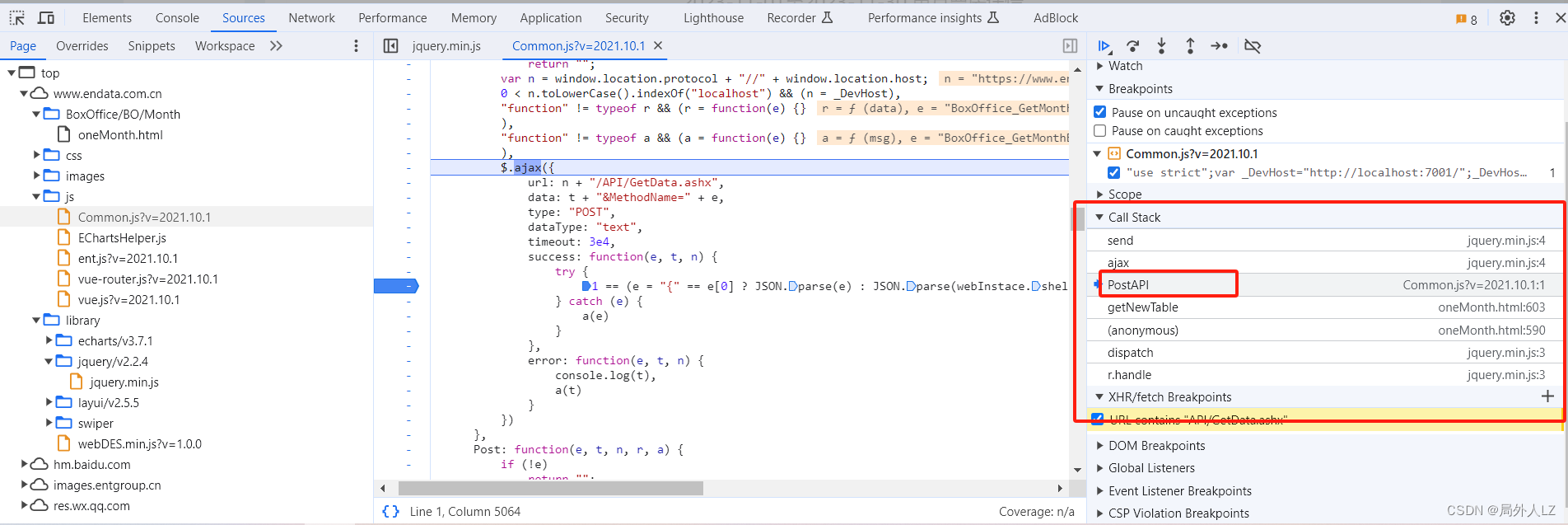Switch to the Elements panel
The image size is (1568, 525).
tap(107, 18)
